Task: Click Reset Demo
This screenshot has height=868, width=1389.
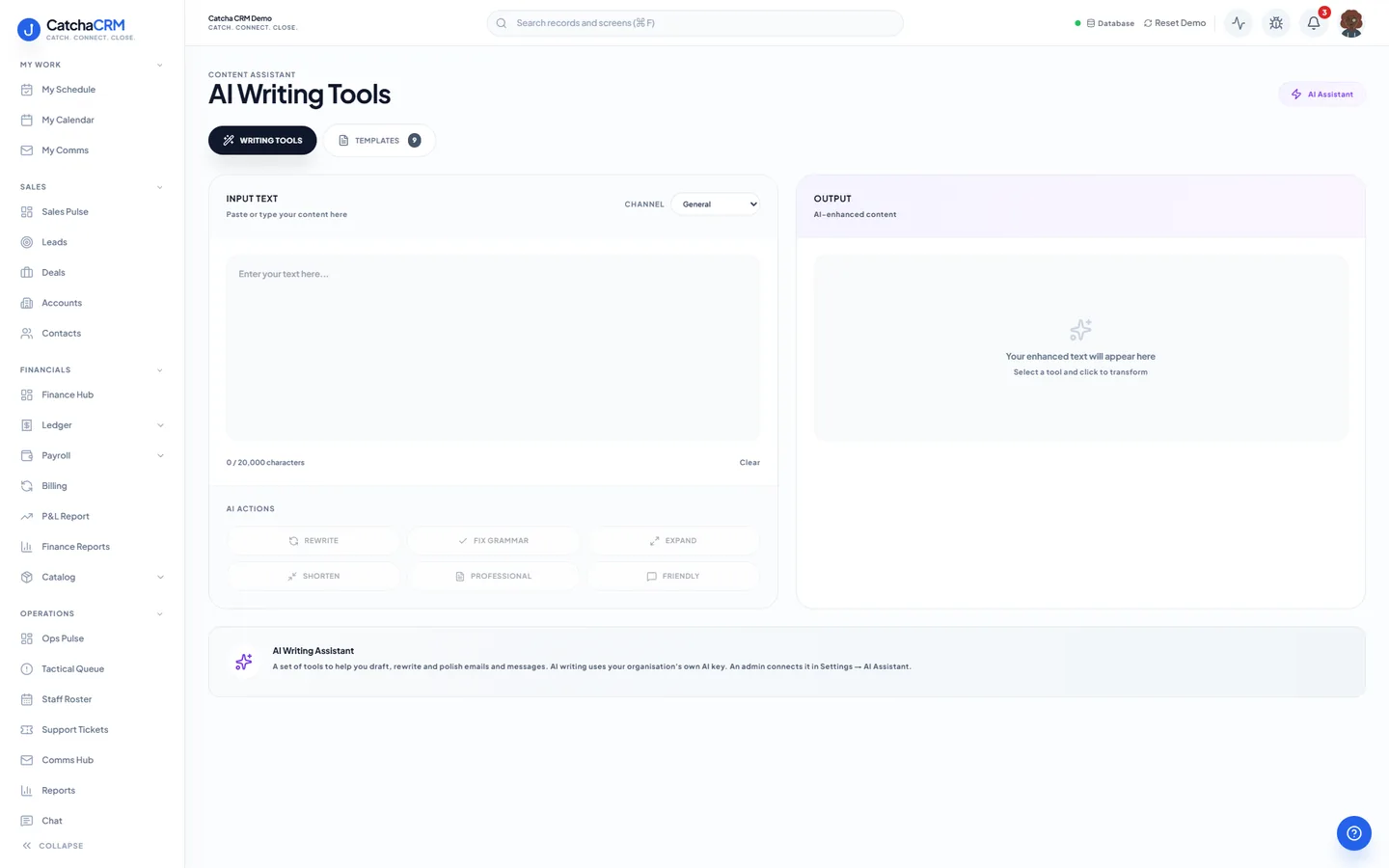Action: [1175, 23]
